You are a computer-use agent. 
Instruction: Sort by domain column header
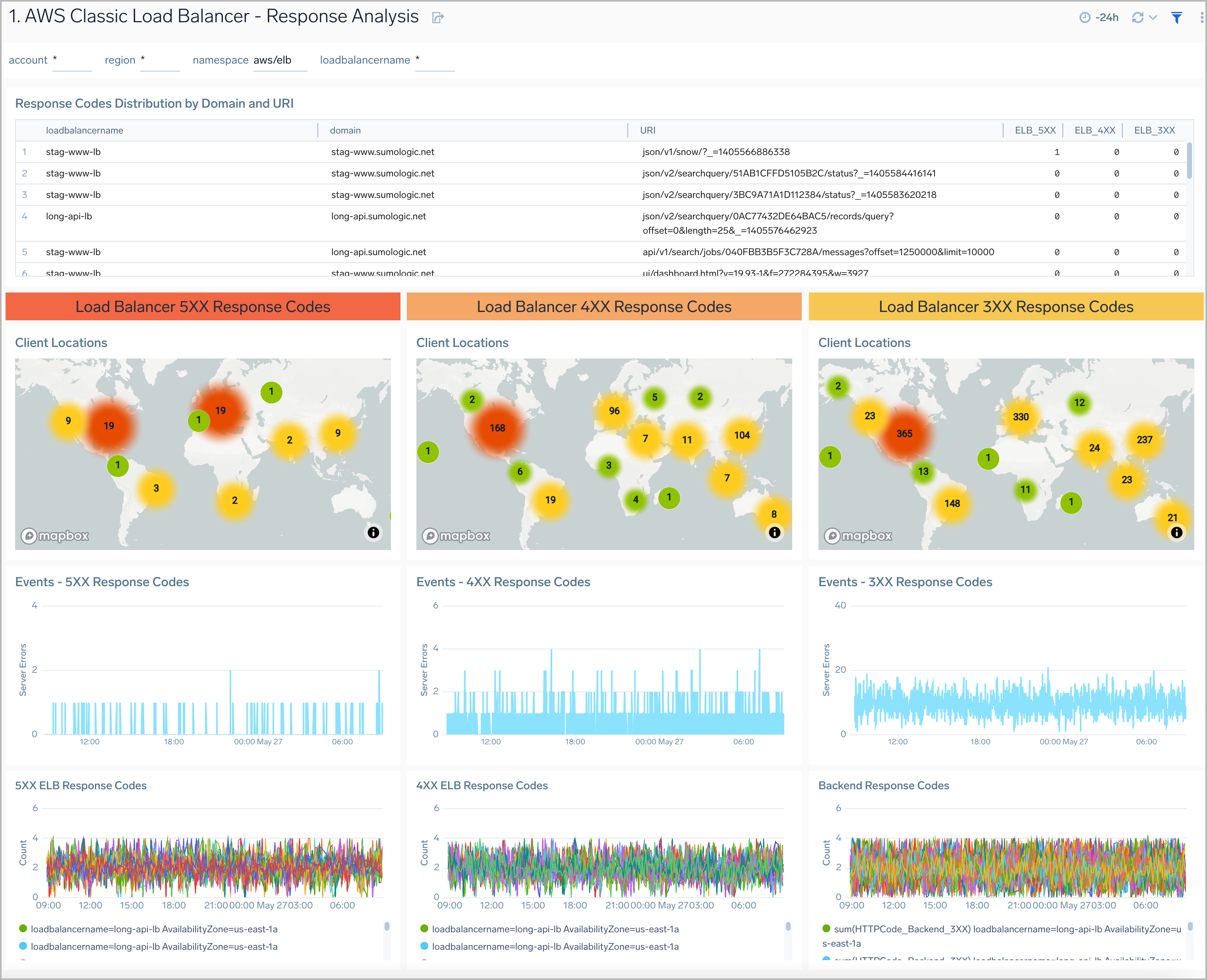[345, 130]
